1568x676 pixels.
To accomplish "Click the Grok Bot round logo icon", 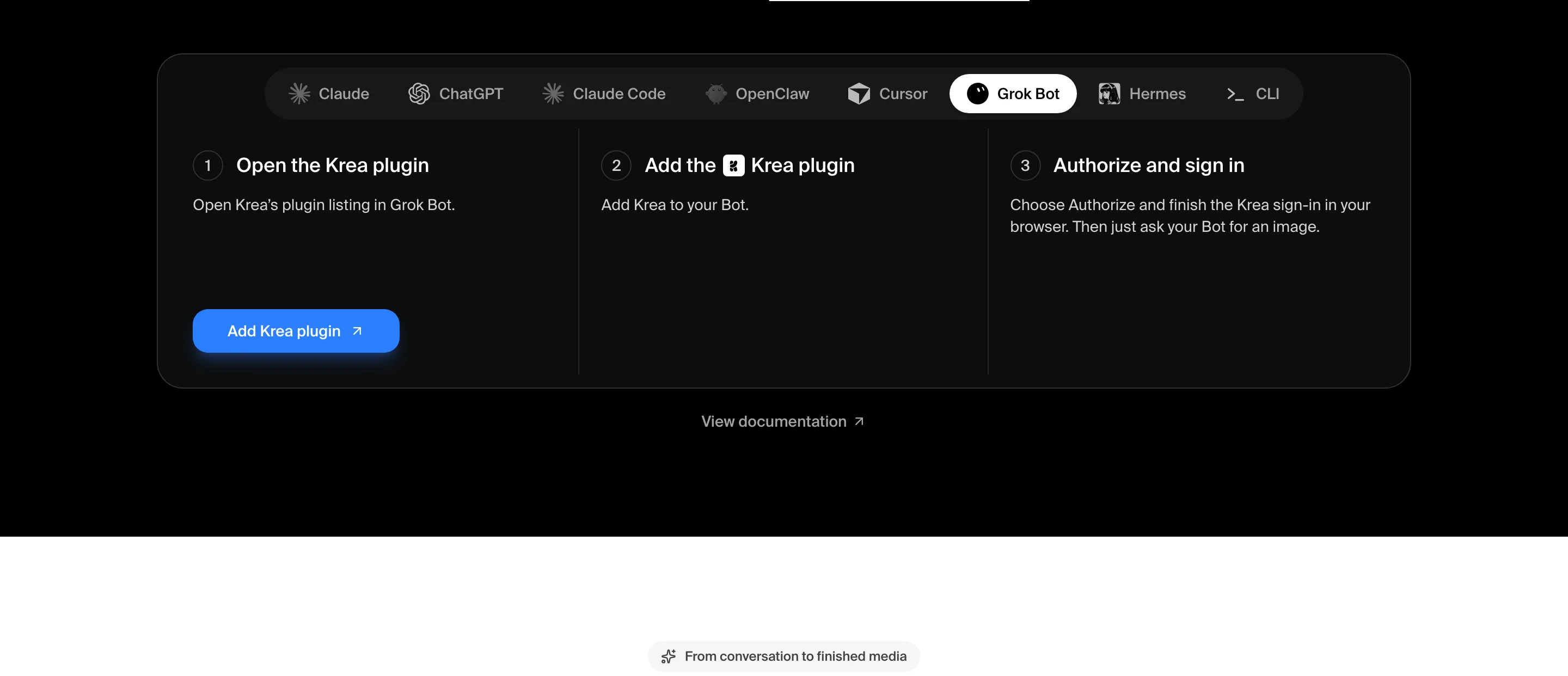I will coord(978,94).
